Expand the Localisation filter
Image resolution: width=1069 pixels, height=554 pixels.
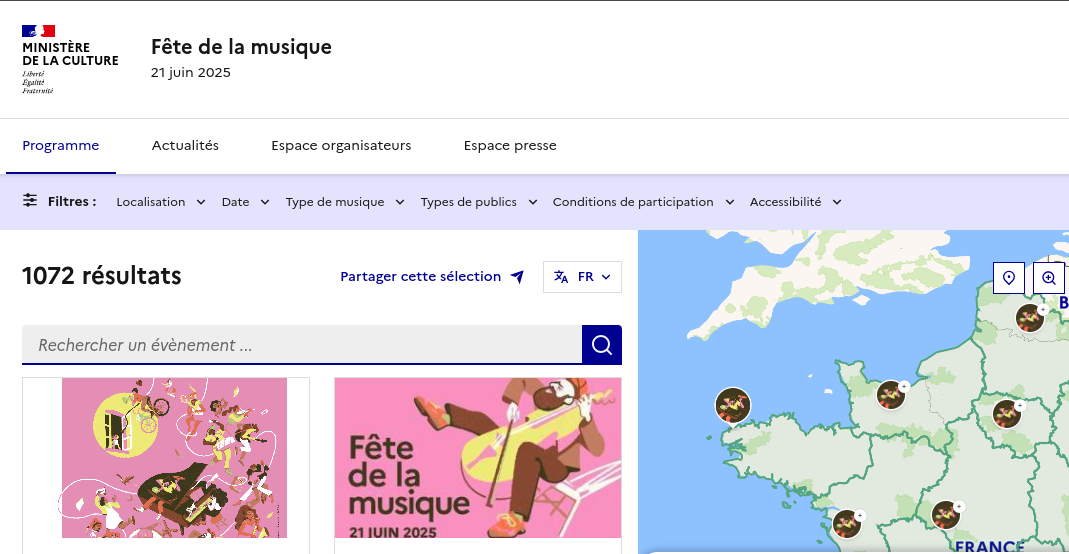click(161, 202)
